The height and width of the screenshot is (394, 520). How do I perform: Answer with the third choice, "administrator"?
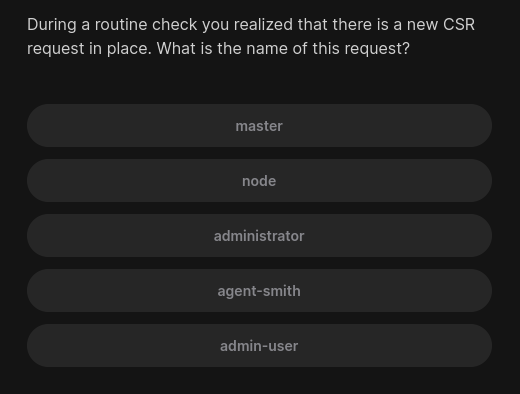click(259, 236)
